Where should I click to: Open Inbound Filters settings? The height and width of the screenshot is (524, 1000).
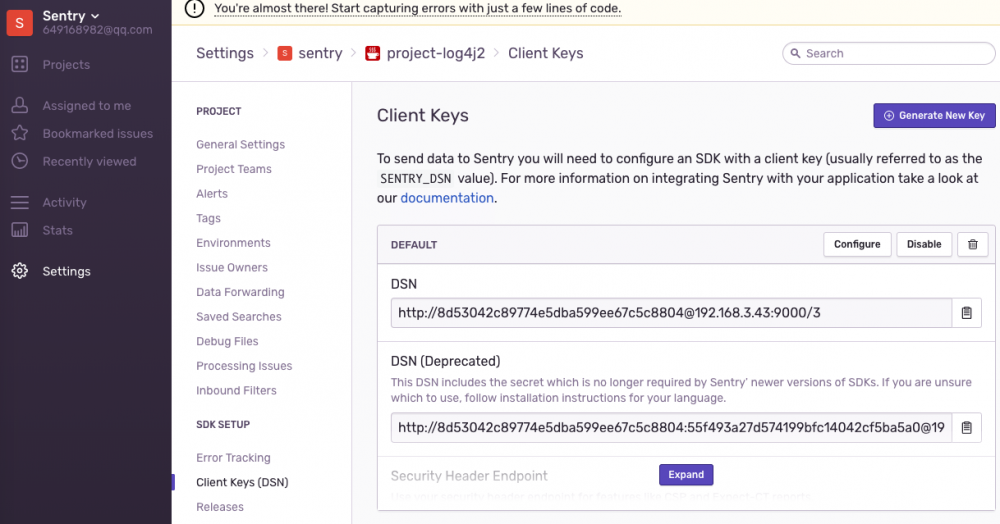click(x=237, y=391)
